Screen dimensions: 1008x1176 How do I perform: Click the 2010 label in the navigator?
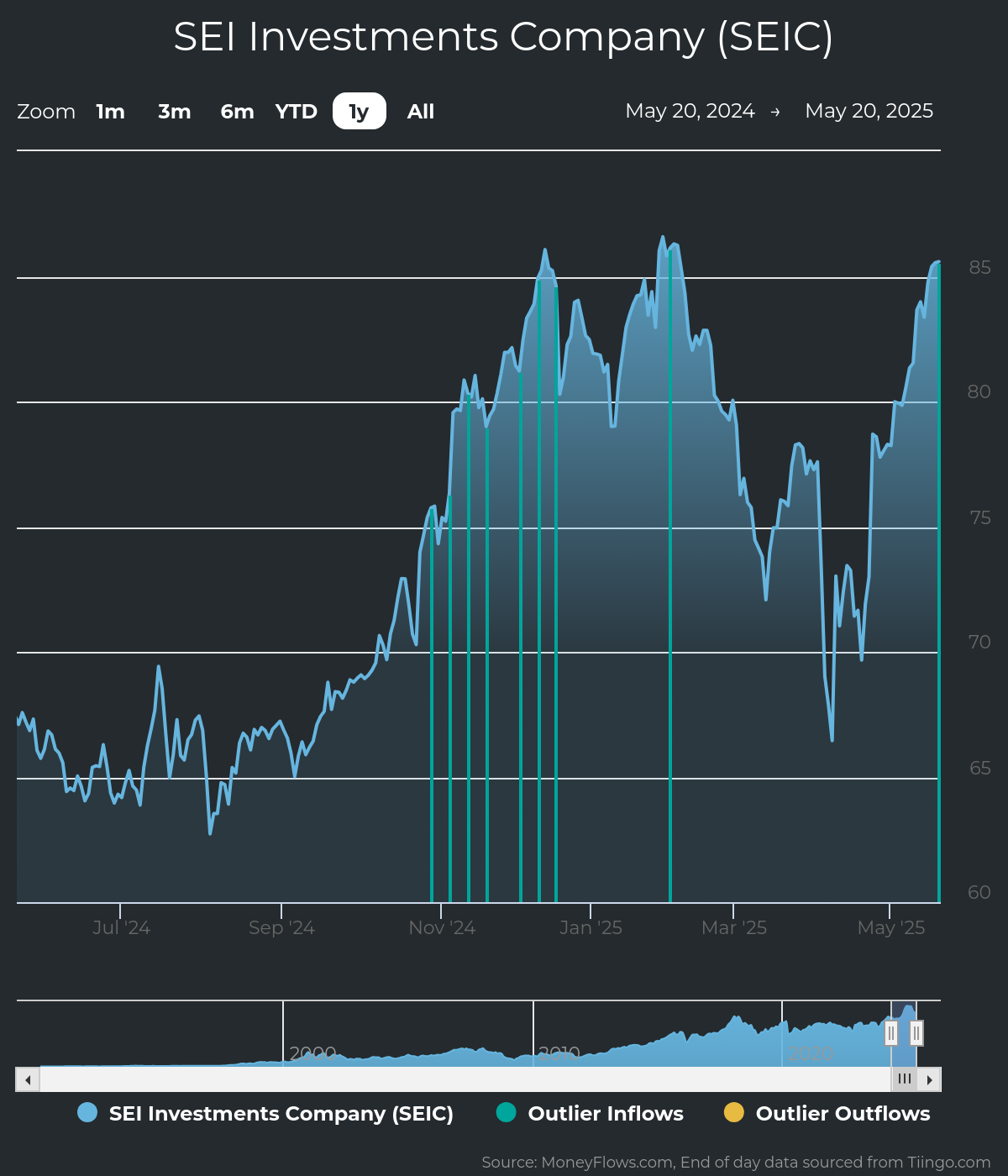pos(559,1053)
